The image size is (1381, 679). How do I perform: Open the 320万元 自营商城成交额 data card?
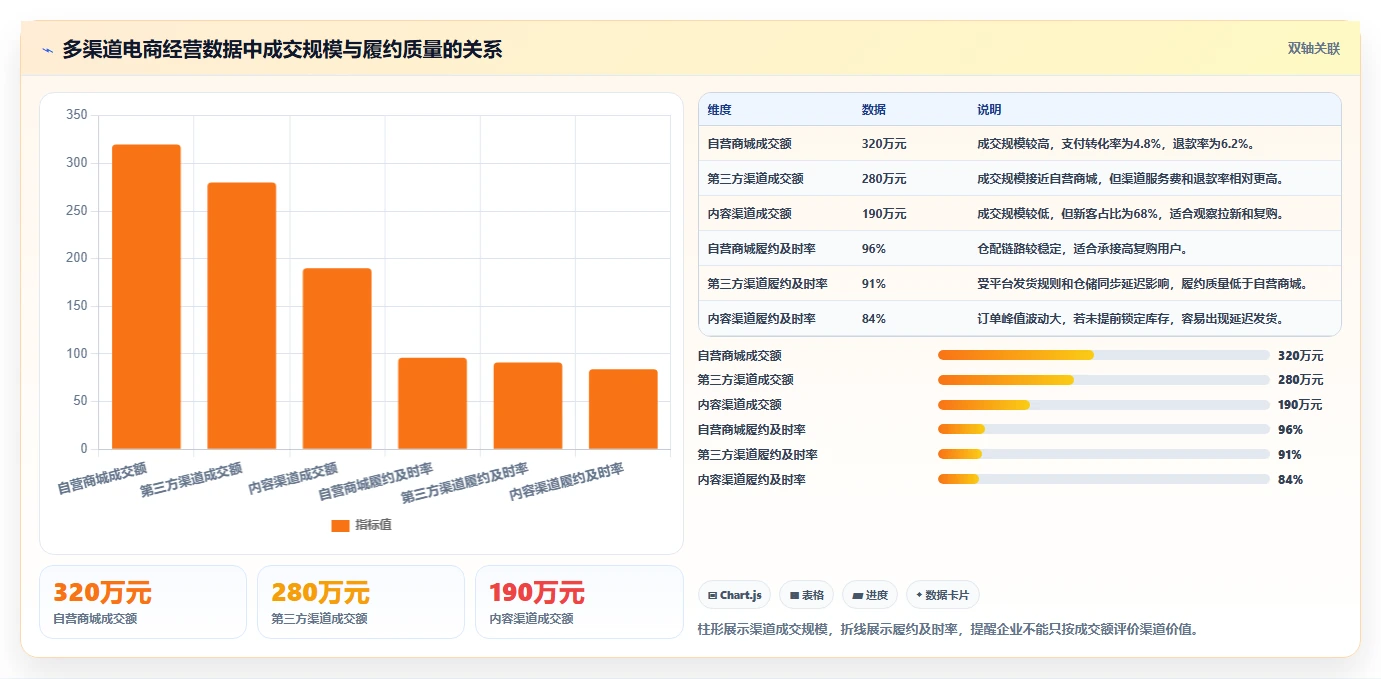coord(143,602)
